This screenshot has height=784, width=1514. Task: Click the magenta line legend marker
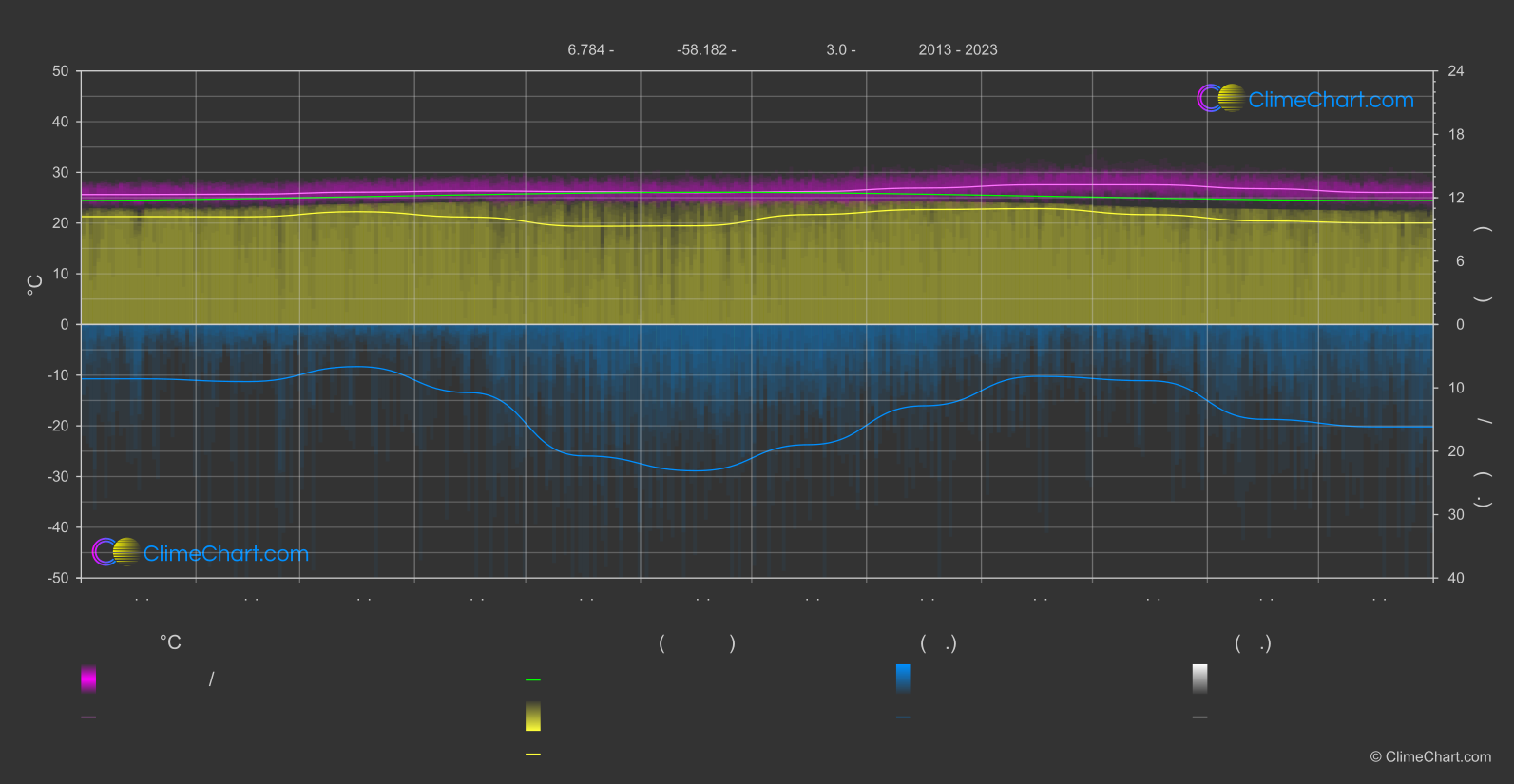pos(88,717)
